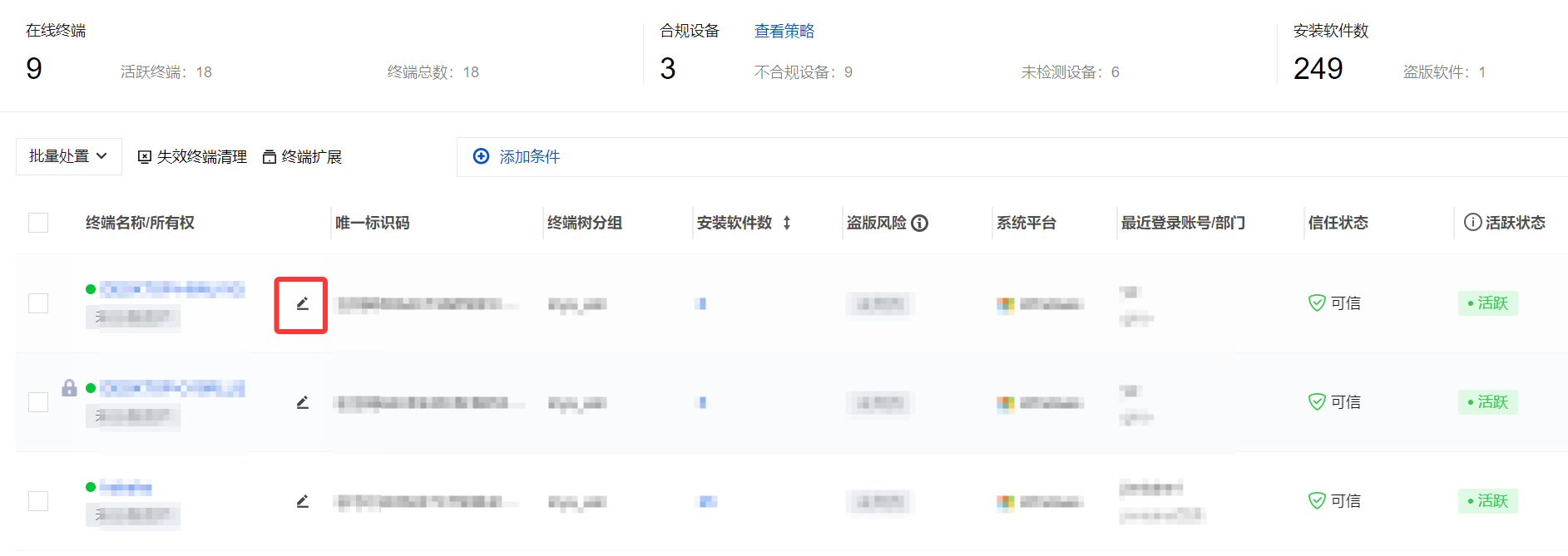Click the 终端扩展 button

pyautogui.click(x=302, y=157)
